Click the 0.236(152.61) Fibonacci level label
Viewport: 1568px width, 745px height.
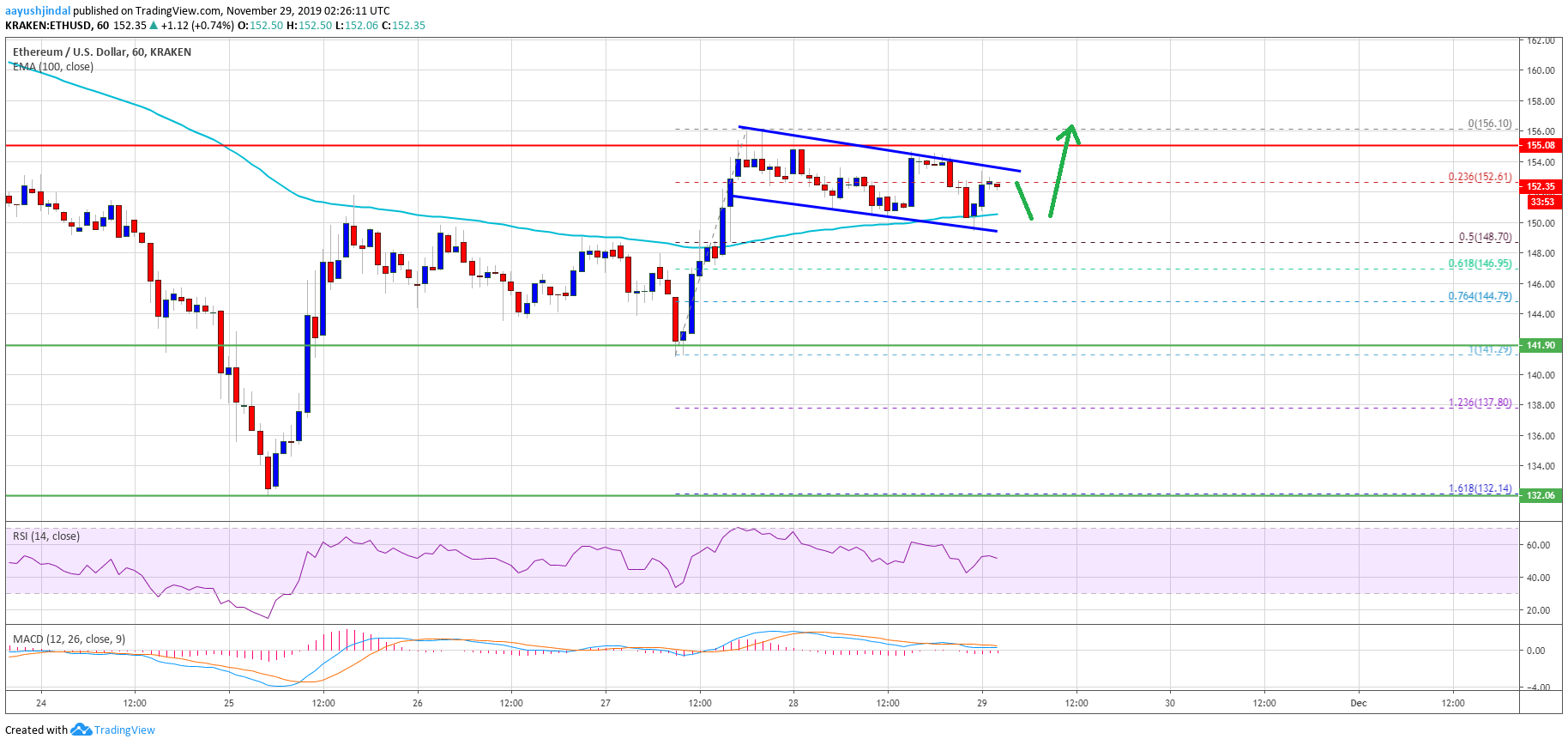click(1480, 177)
